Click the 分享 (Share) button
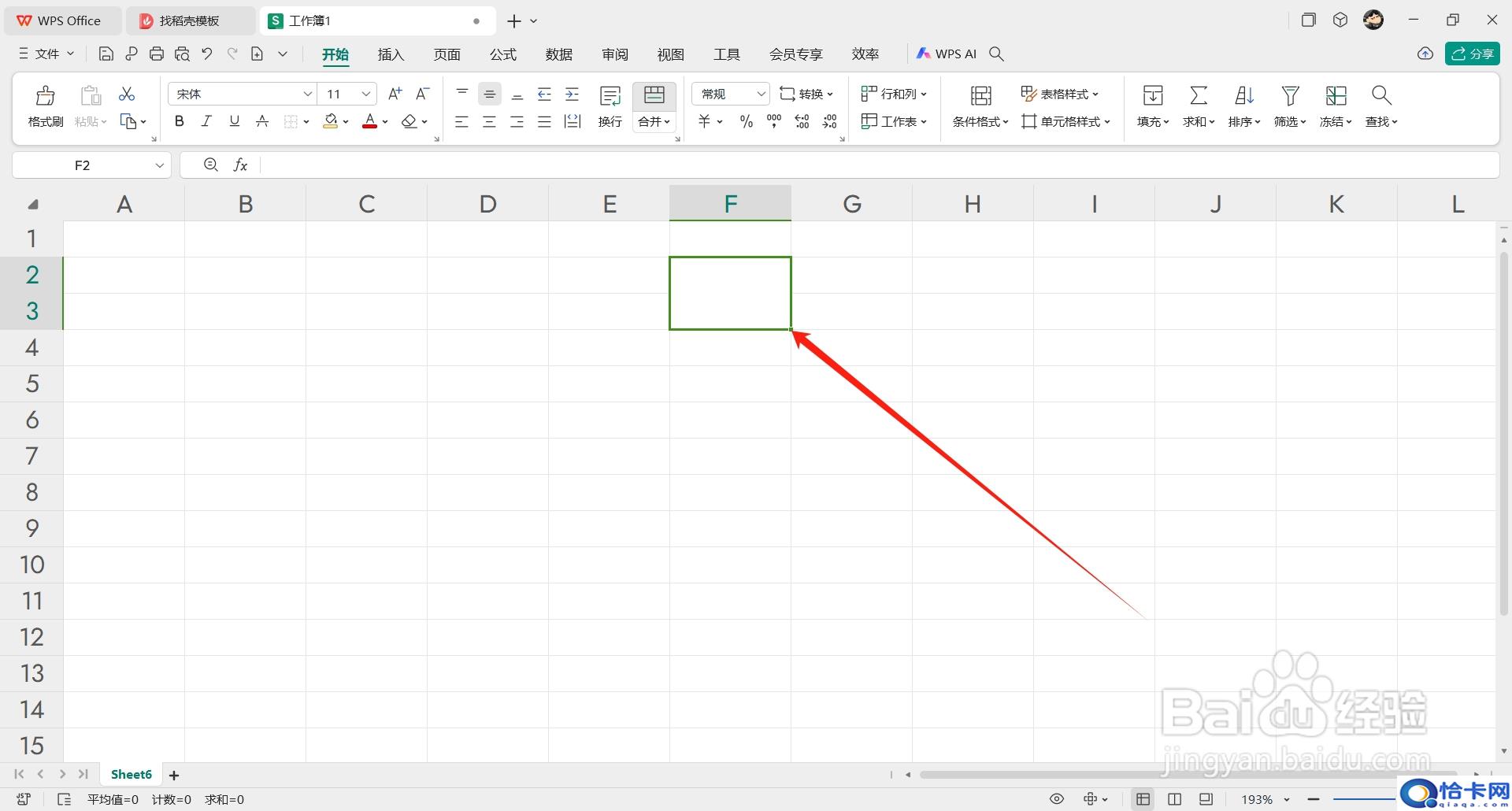This screenshot has width=1512, height=811. (1473, 54)
